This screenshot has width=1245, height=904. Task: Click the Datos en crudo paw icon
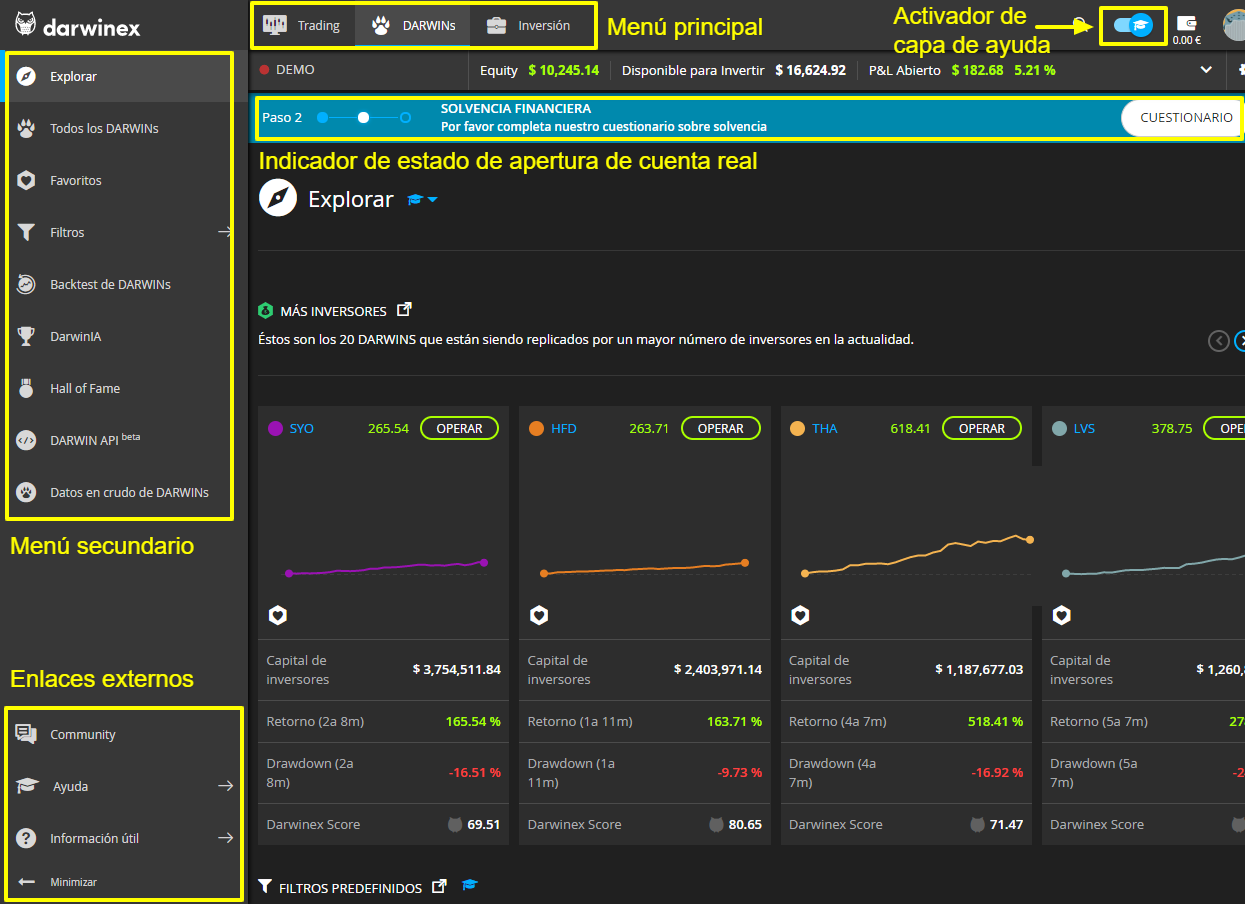click(x=27, y=492)
